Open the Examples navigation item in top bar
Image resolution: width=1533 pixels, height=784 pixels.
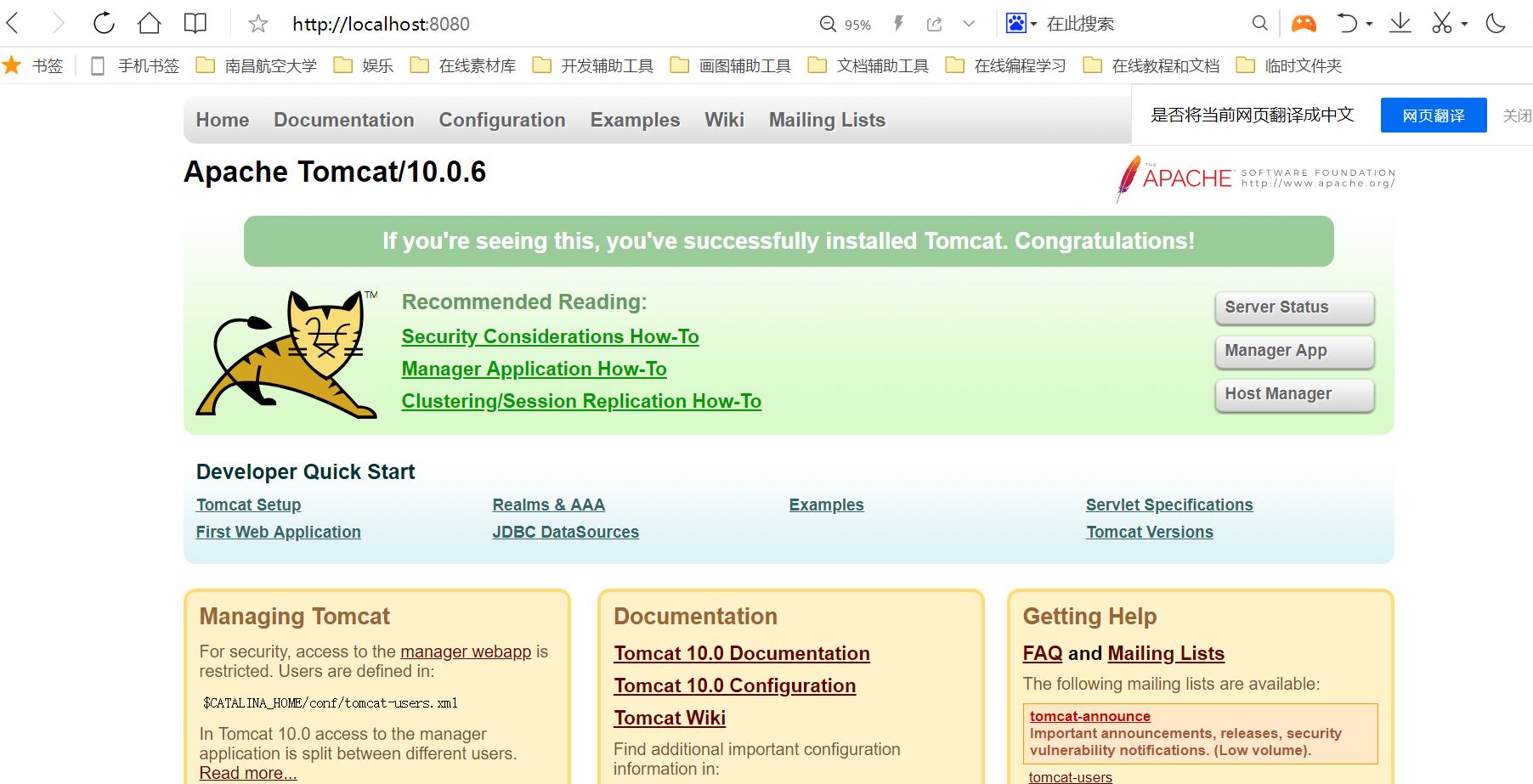tap(635, 120)
